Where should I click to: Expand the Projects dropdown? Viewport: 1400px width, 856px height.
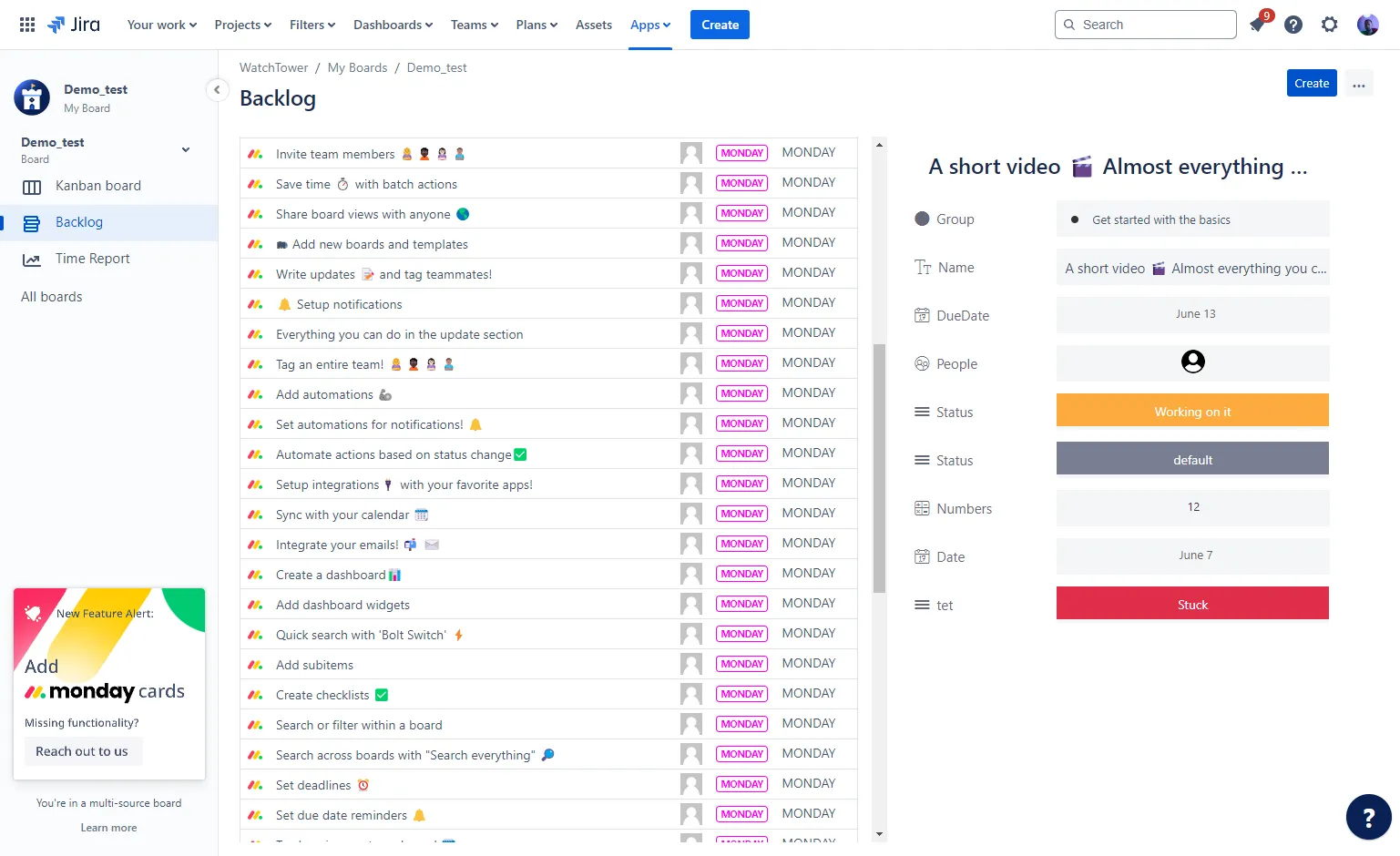point(243,25)
